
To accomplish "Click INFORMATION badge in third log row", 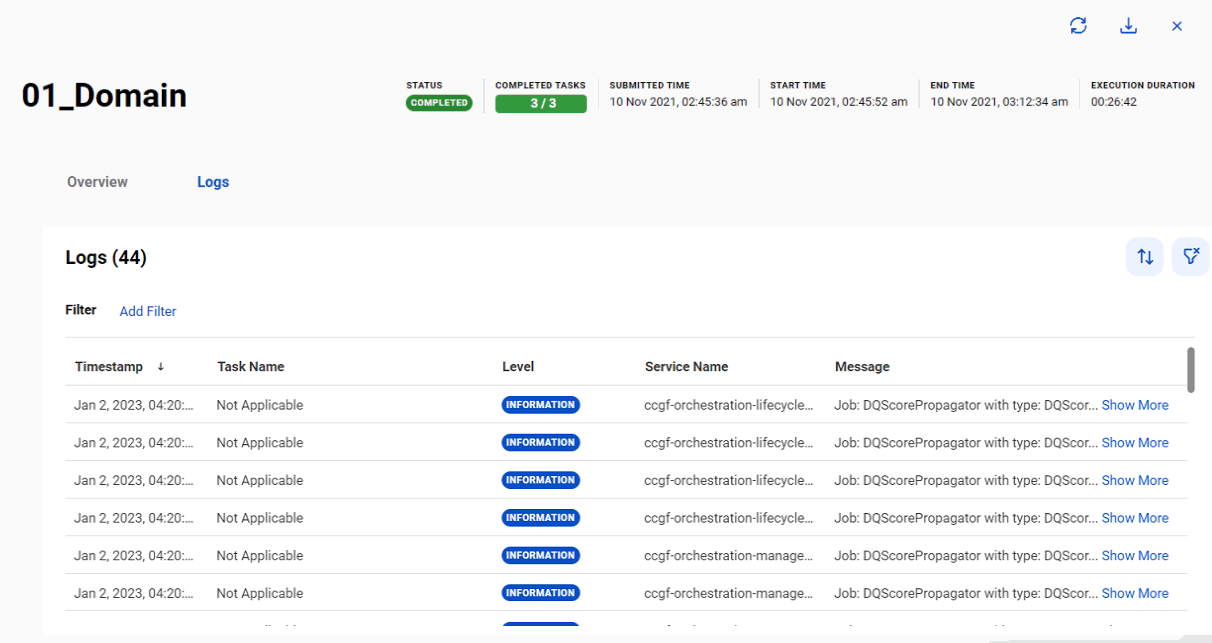I will point(541,480).
